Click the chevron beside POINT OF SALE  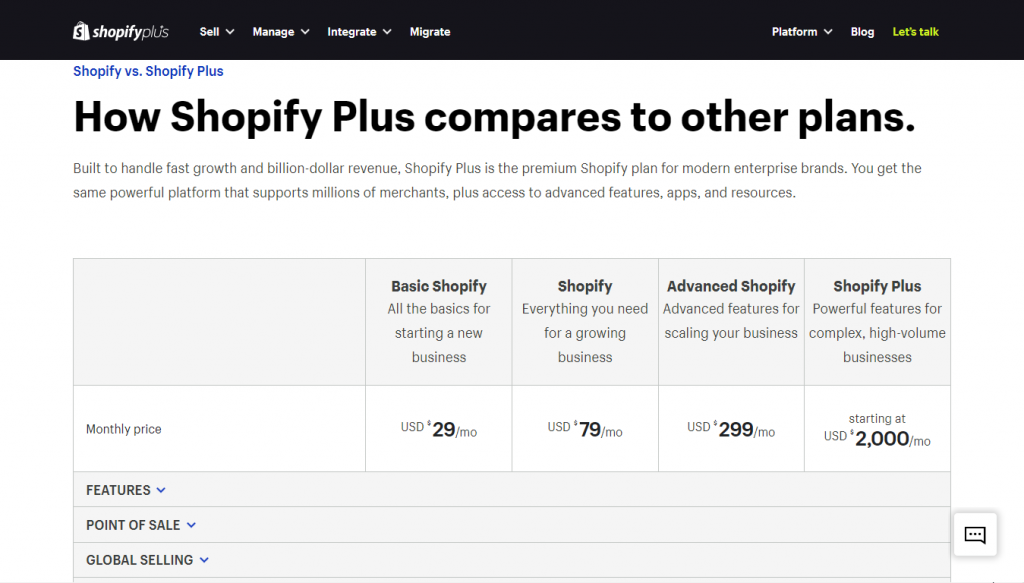click(193, 525)
